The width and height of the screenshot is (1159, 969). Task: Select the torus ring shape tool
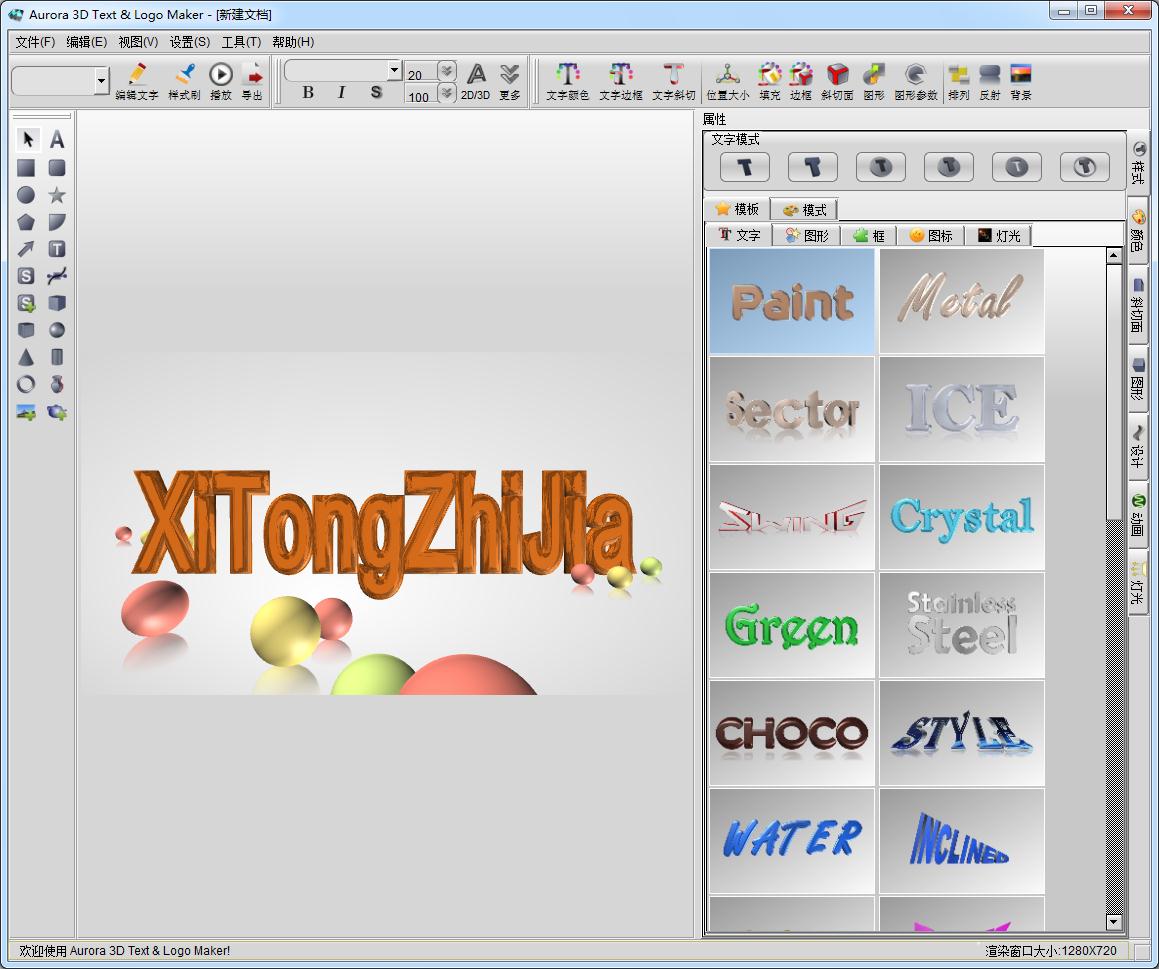[x=26, y=384]
